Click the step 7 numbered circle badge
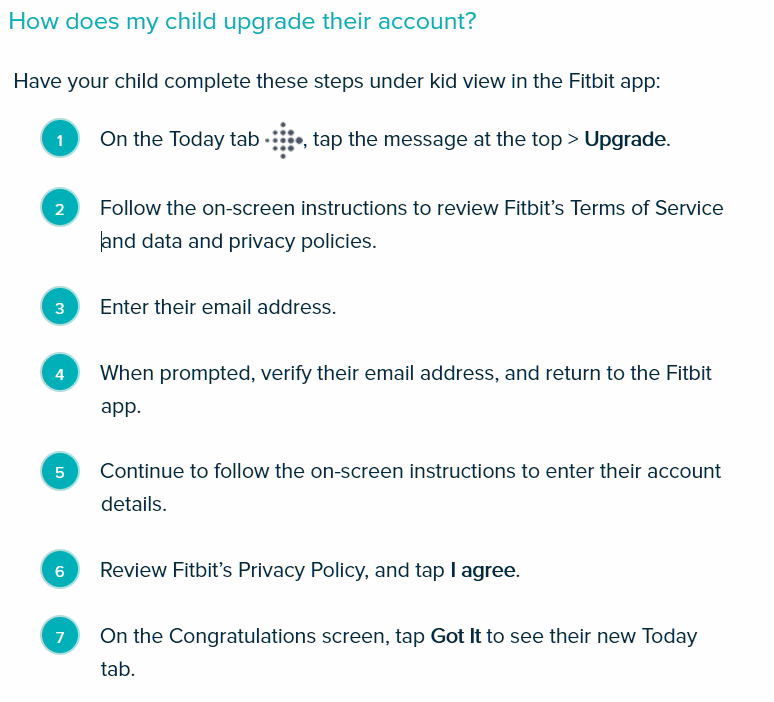Viewport: 774px width, 702px height. point(60,636)
